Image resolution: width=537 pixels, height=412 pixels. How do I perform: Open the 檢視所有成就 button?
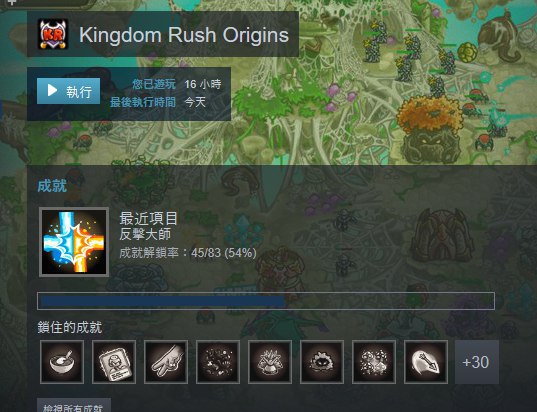point(74,405)
